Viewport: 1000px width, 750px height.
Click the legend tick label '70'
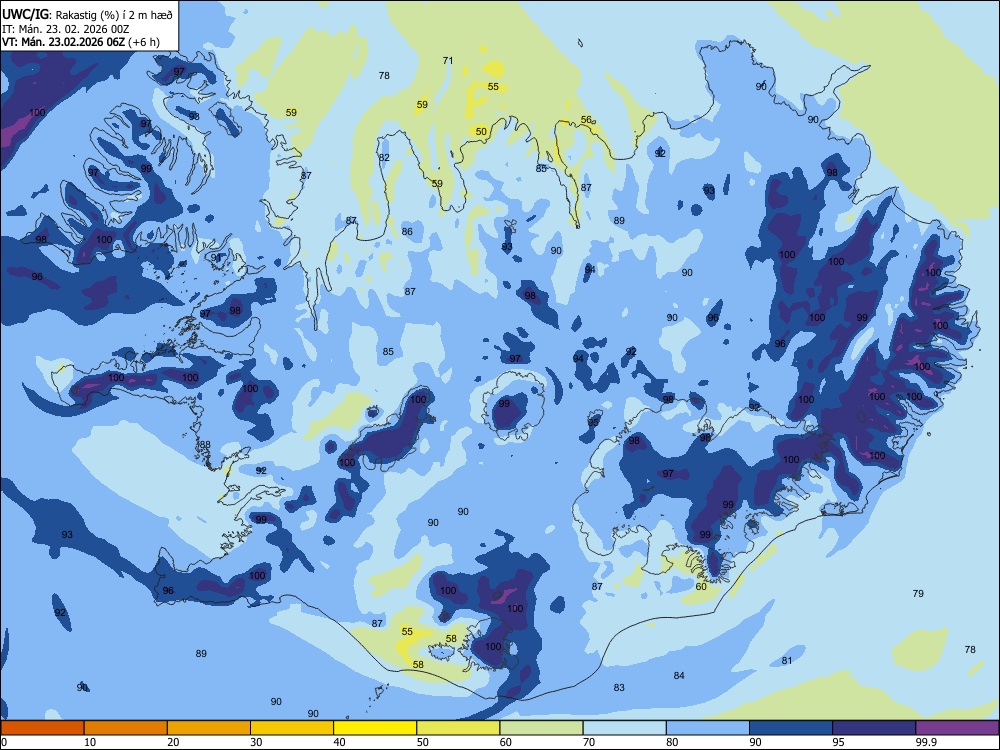(x=589, y=742)
